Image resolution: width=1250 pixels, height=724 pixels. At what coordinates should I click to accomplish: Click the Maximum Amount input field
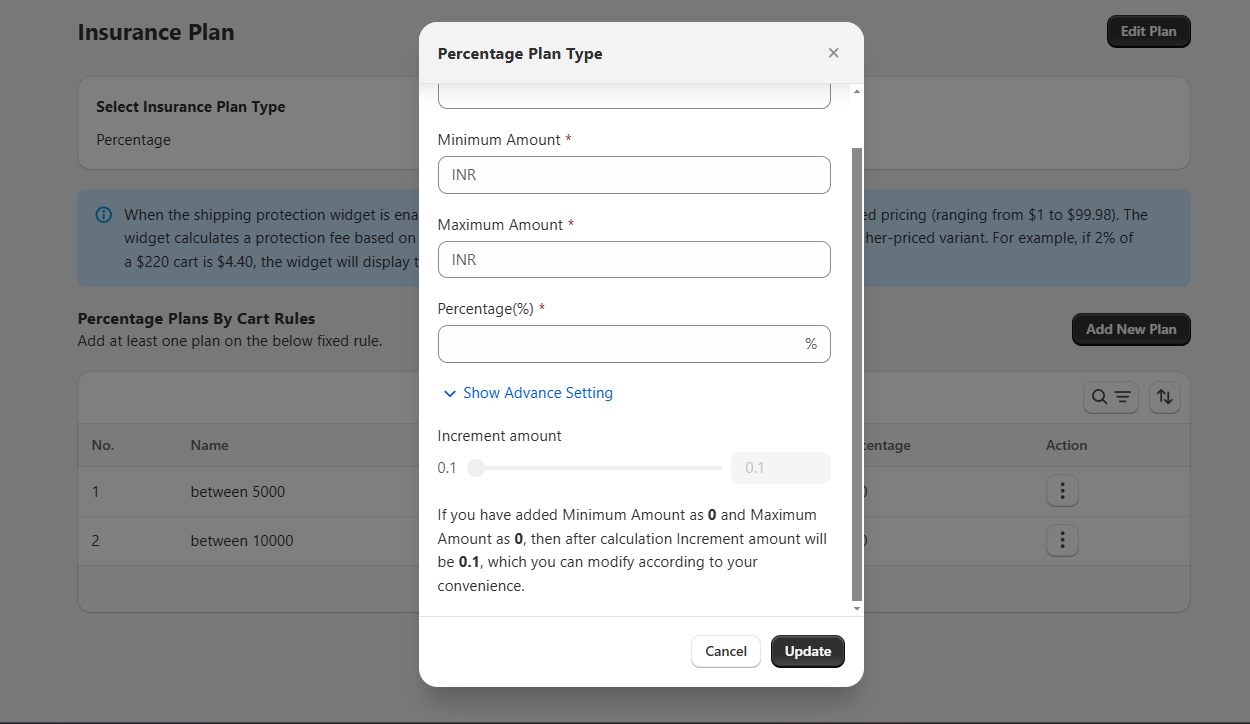point(634,260)
